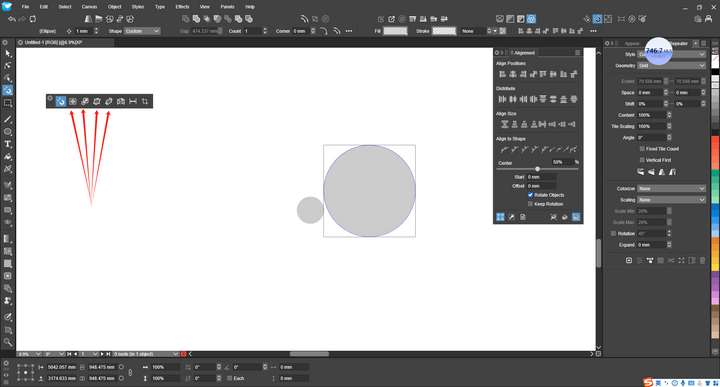Open the File menu
Viewport: 720px width, 387px height.
pyautogui.click(x=25, y=7)
